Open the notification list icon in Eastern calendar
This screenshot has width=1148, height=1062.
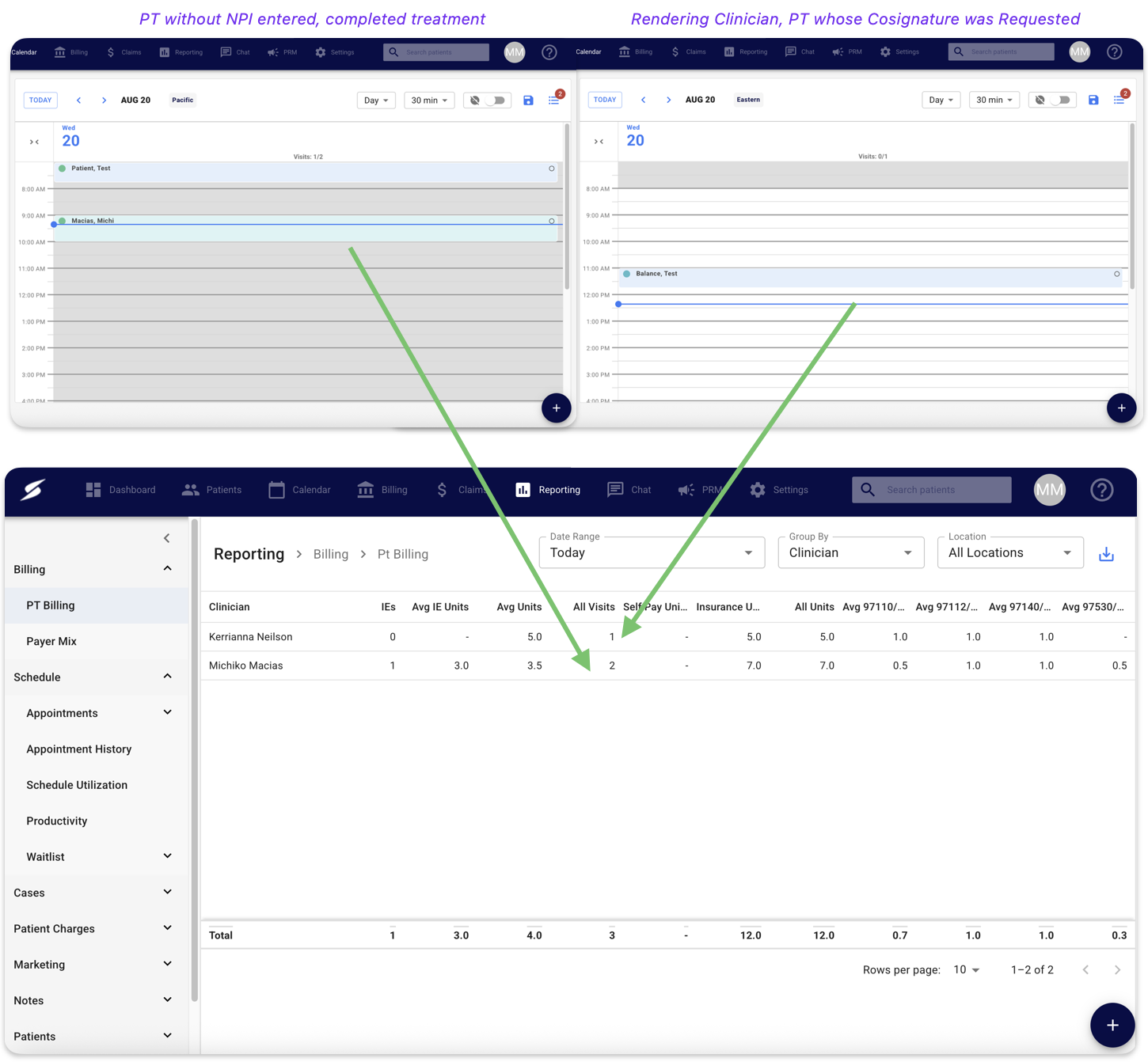click(1119, 100)
